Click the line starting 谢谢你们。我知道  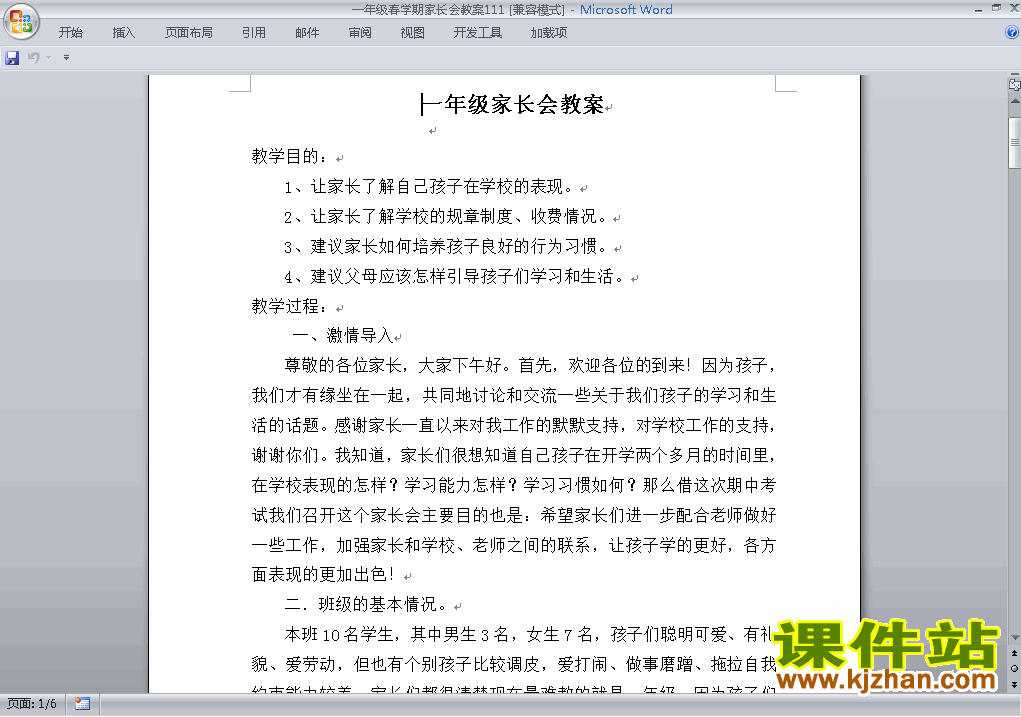[514, 456]
